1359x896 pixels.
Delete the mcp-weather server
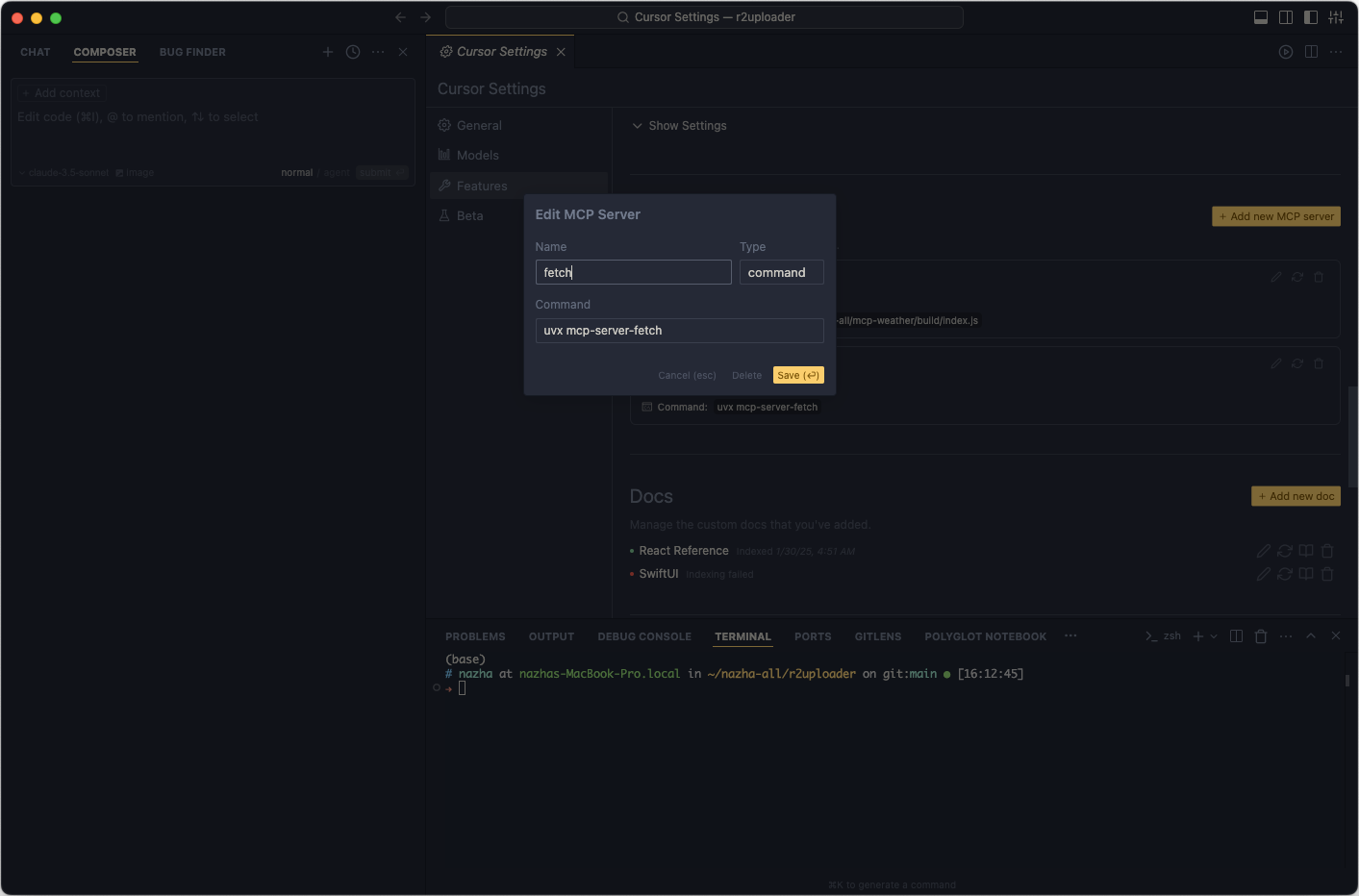[x=1319, y=277]
